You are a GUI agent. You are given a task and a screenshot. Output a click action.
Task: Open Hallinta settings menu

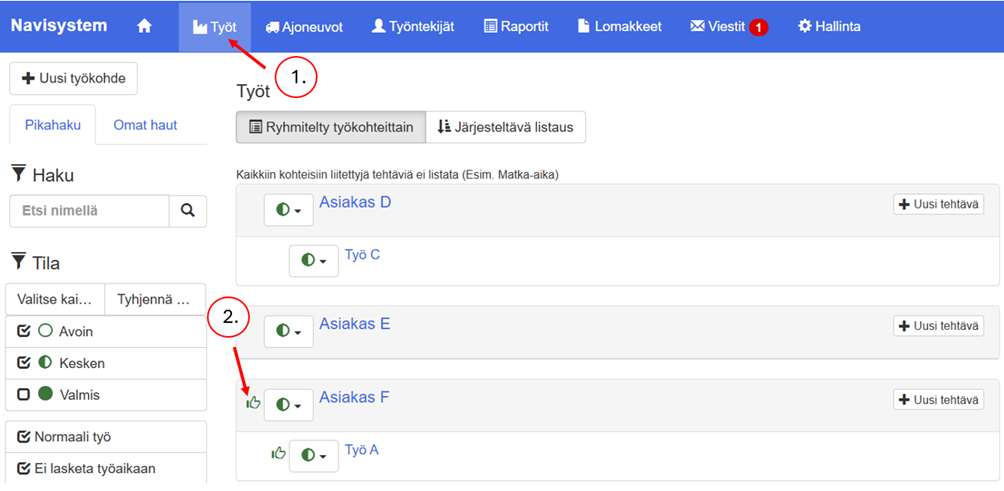[x=829, y=27]
